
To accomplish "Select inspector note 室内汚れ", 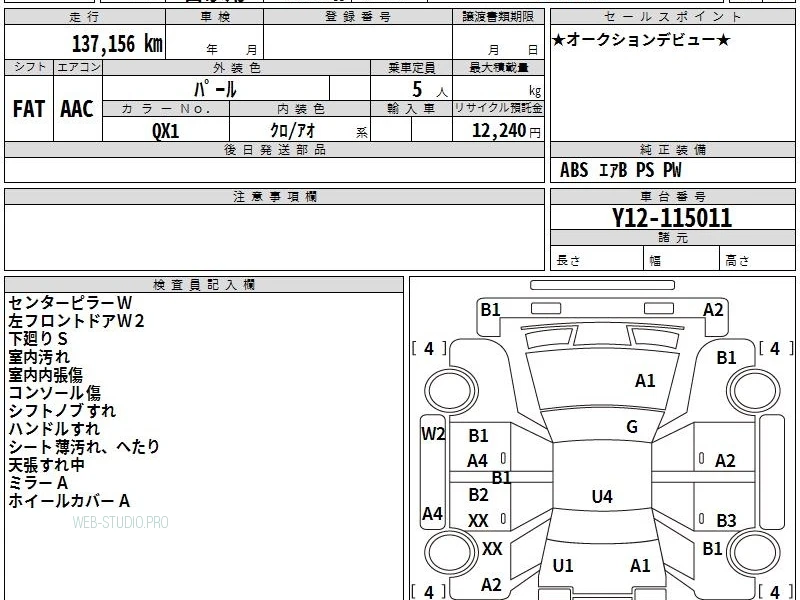I will click(39, 357).
